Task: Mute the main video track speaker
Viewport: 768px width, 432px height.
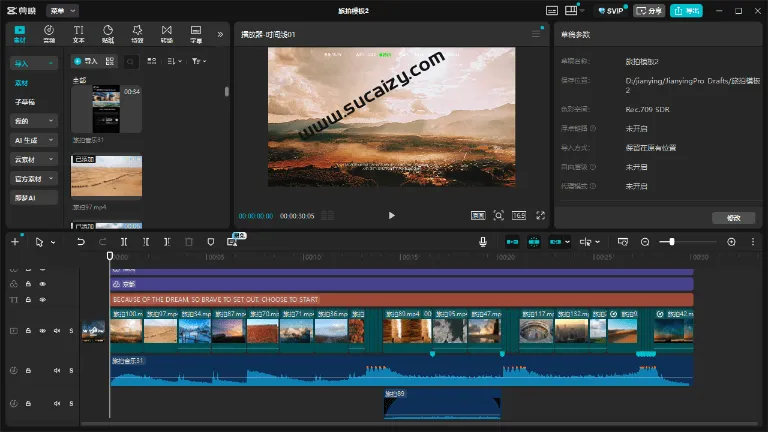Action: [x=57, y=330]
